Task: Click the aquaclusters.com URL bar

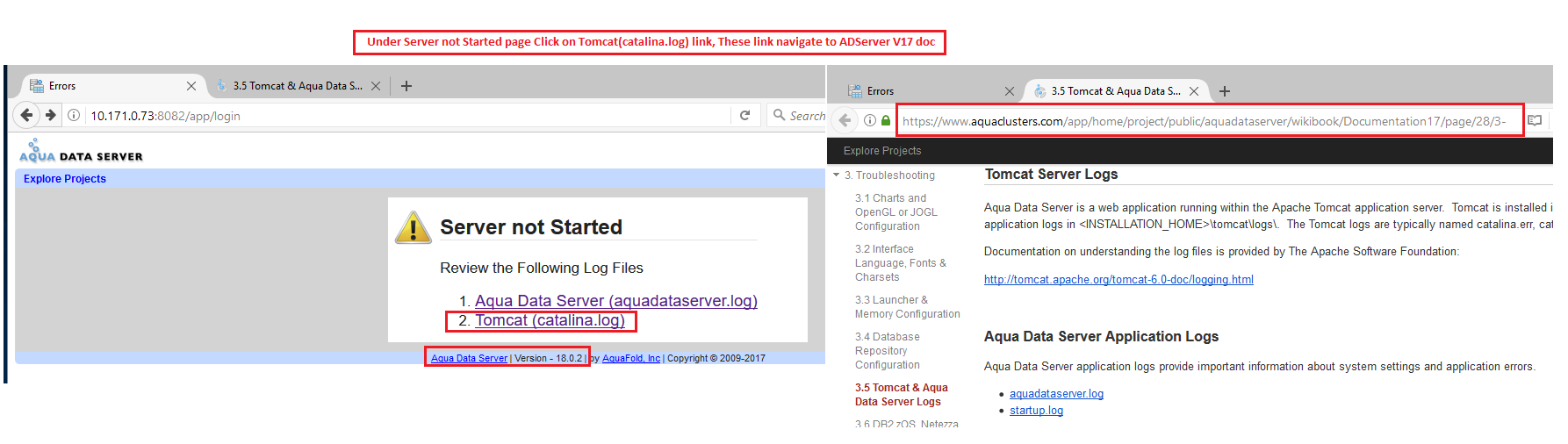Action: coord(1208,121)
